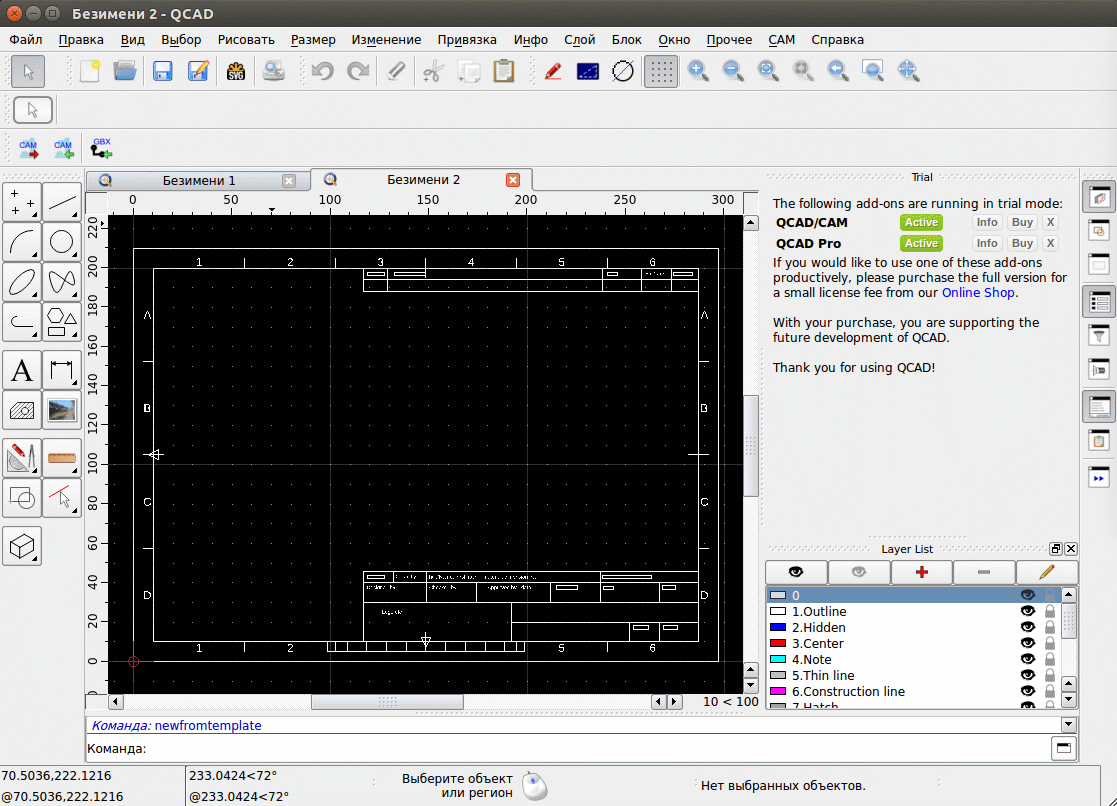This screenshot has height=806, width=1117.
Task: Click Buy for QCAD Pro
Action: click(1022, 243)
